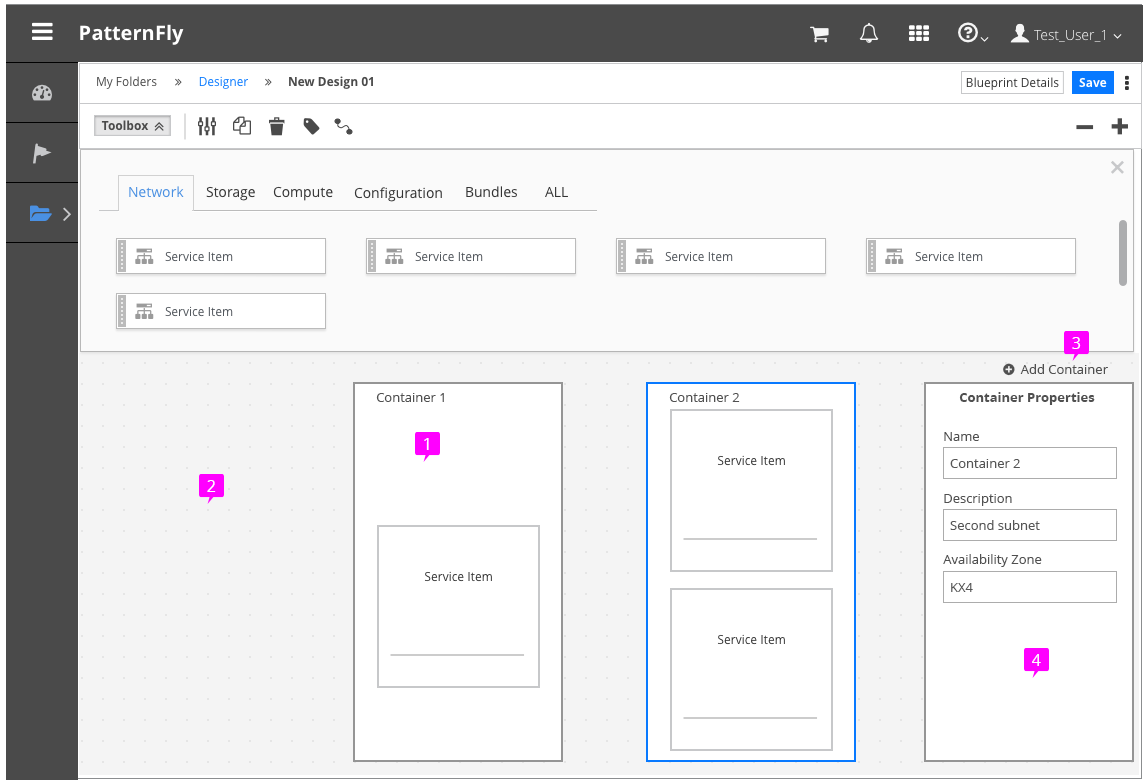Zoom in with plus icon
This screenshot has height=780, width=1146.
(1120, 126)
